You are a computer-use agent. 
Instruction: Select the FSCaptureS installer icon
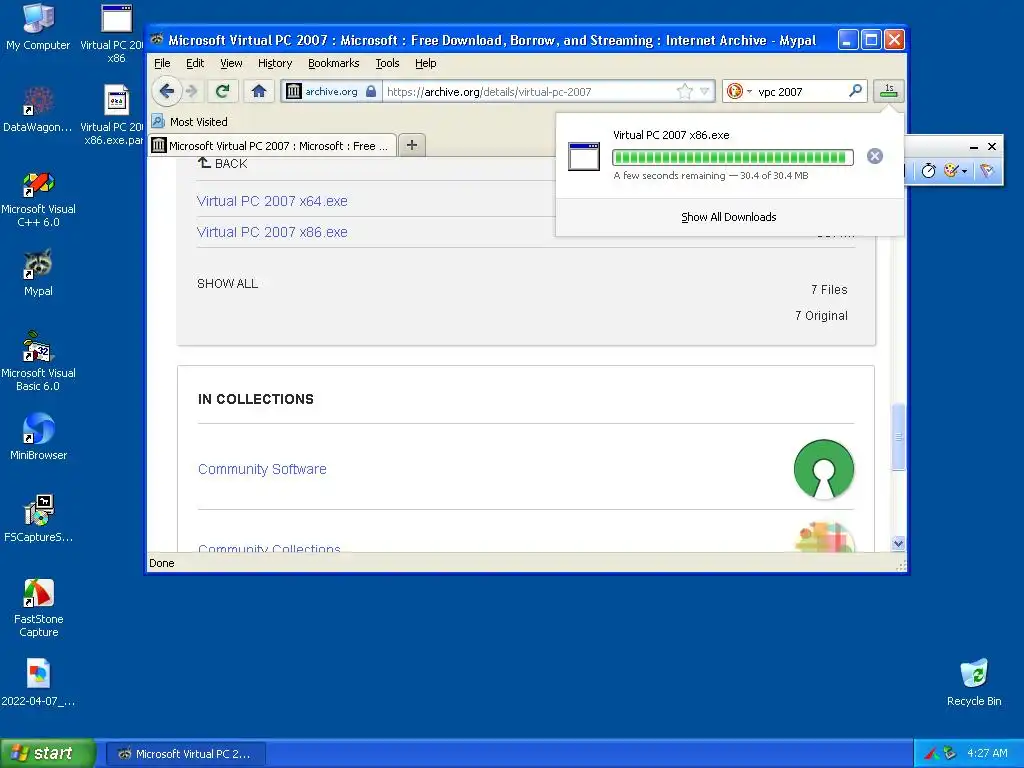pyautogui.click(x=38, y=519)
